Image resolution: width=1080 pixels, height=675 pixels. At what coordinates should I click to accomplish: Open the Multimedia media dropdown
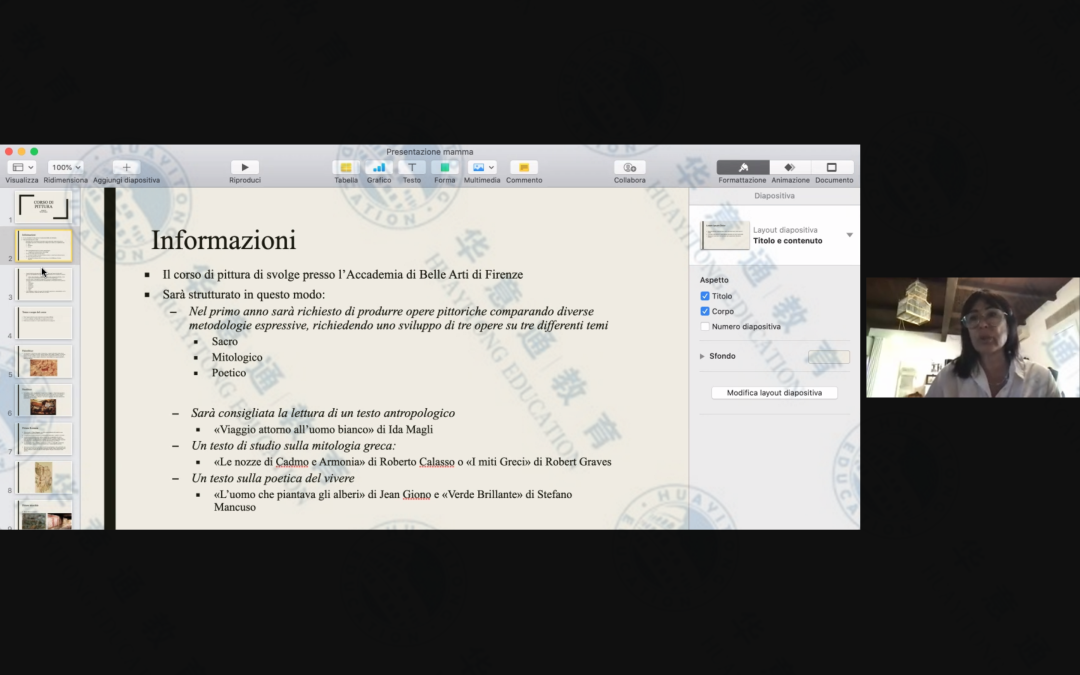[x=482, y=167]
